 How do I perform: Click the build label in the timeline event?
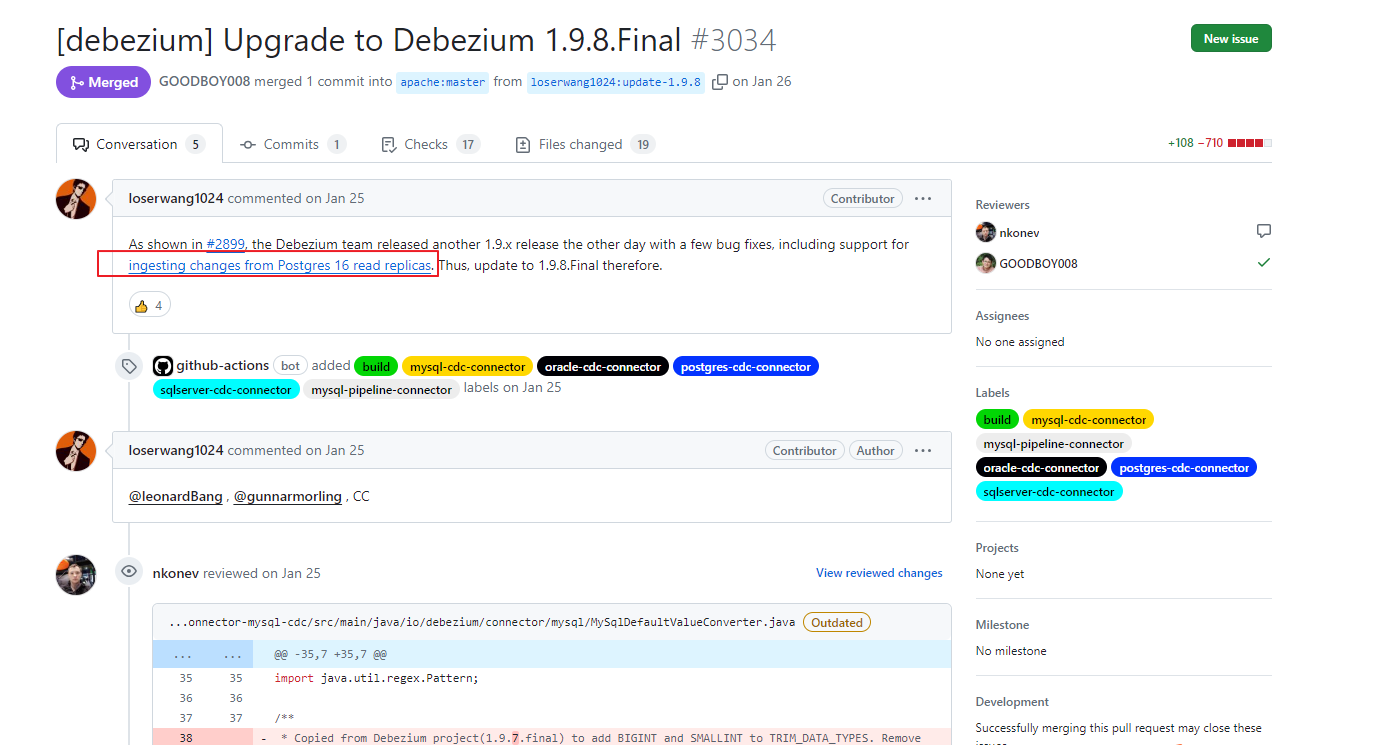coord(376,367)
